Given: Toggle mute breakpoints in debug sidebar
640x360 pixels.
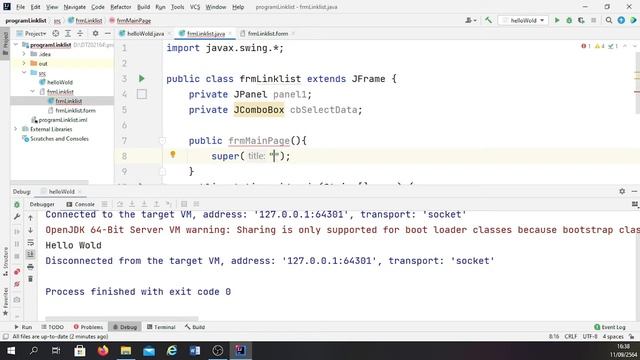Looking at the screenshot, I should [17, 284].
